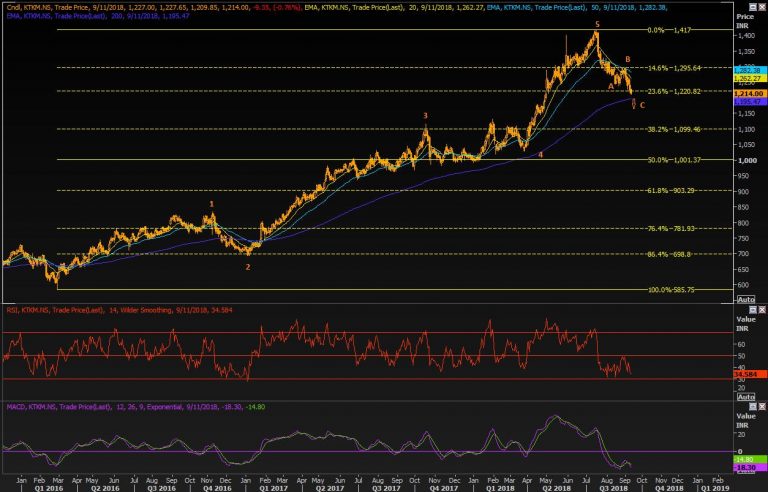Click the Q1 2017 label on time axis
The height and width of the screenshot is (492, 768).
pos(274,487)
